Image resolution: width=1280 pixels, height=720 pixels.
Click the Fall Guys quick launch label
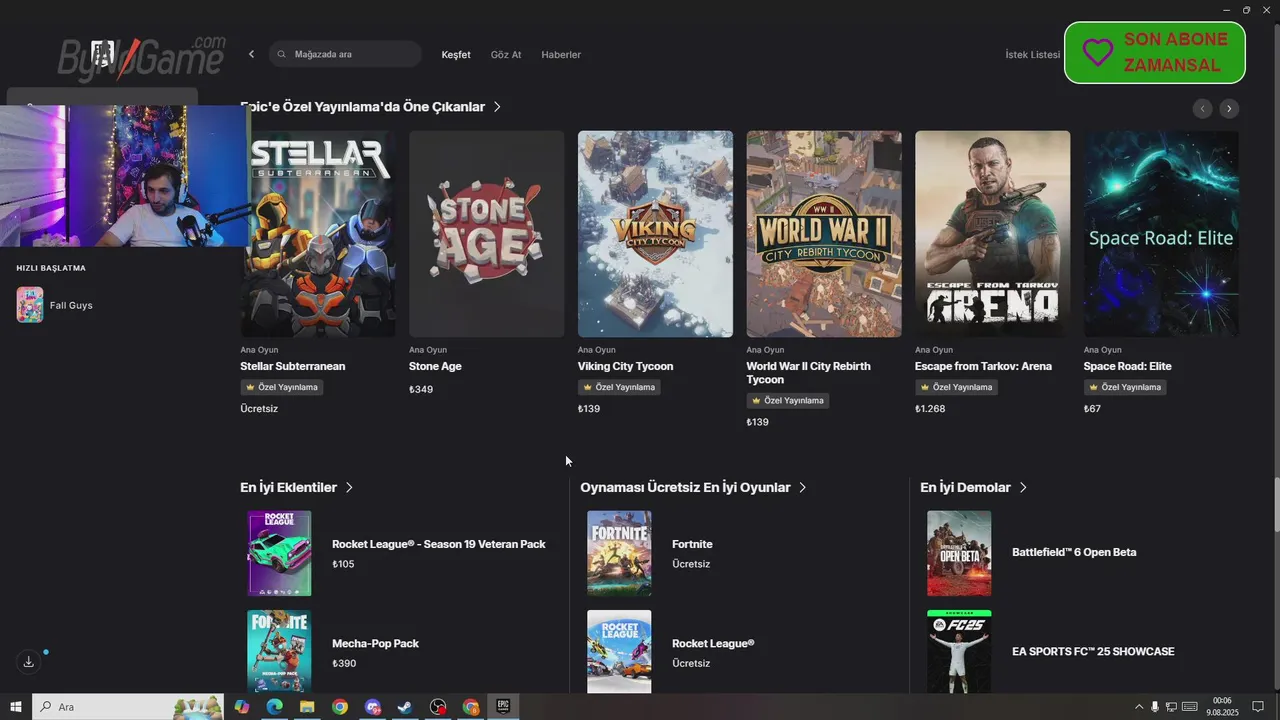point(71,306)
